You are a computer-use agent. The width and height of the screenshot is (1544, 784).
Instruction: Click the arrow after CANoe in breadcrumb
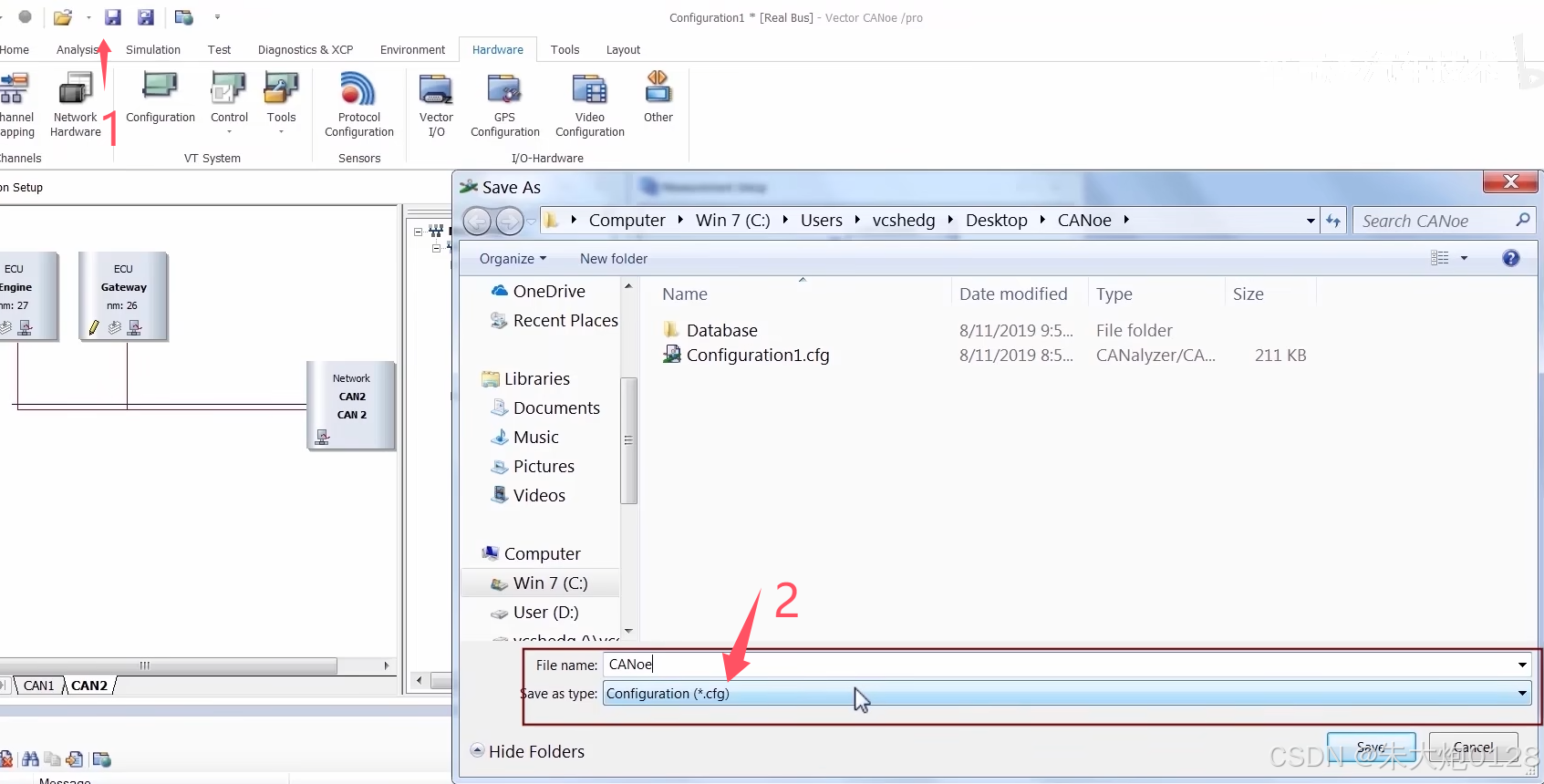pos(1126,220)
